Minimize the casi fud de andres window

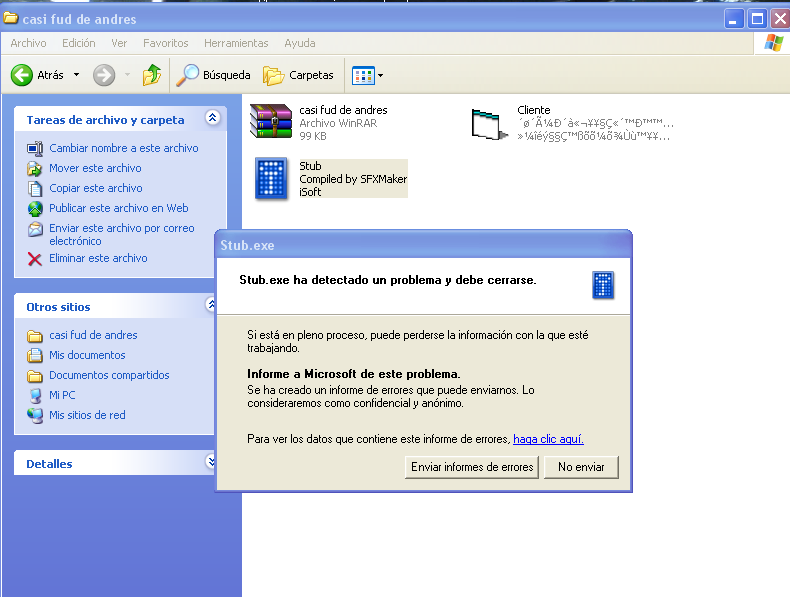(734, 19)
